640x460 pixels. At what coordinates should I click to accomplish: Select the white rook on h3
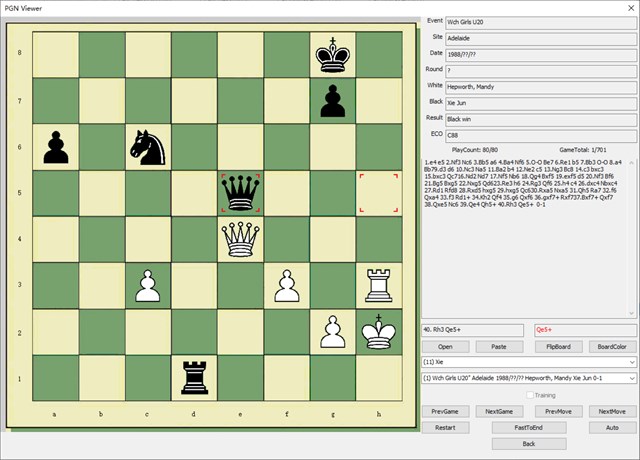click(x=379, y=285)
